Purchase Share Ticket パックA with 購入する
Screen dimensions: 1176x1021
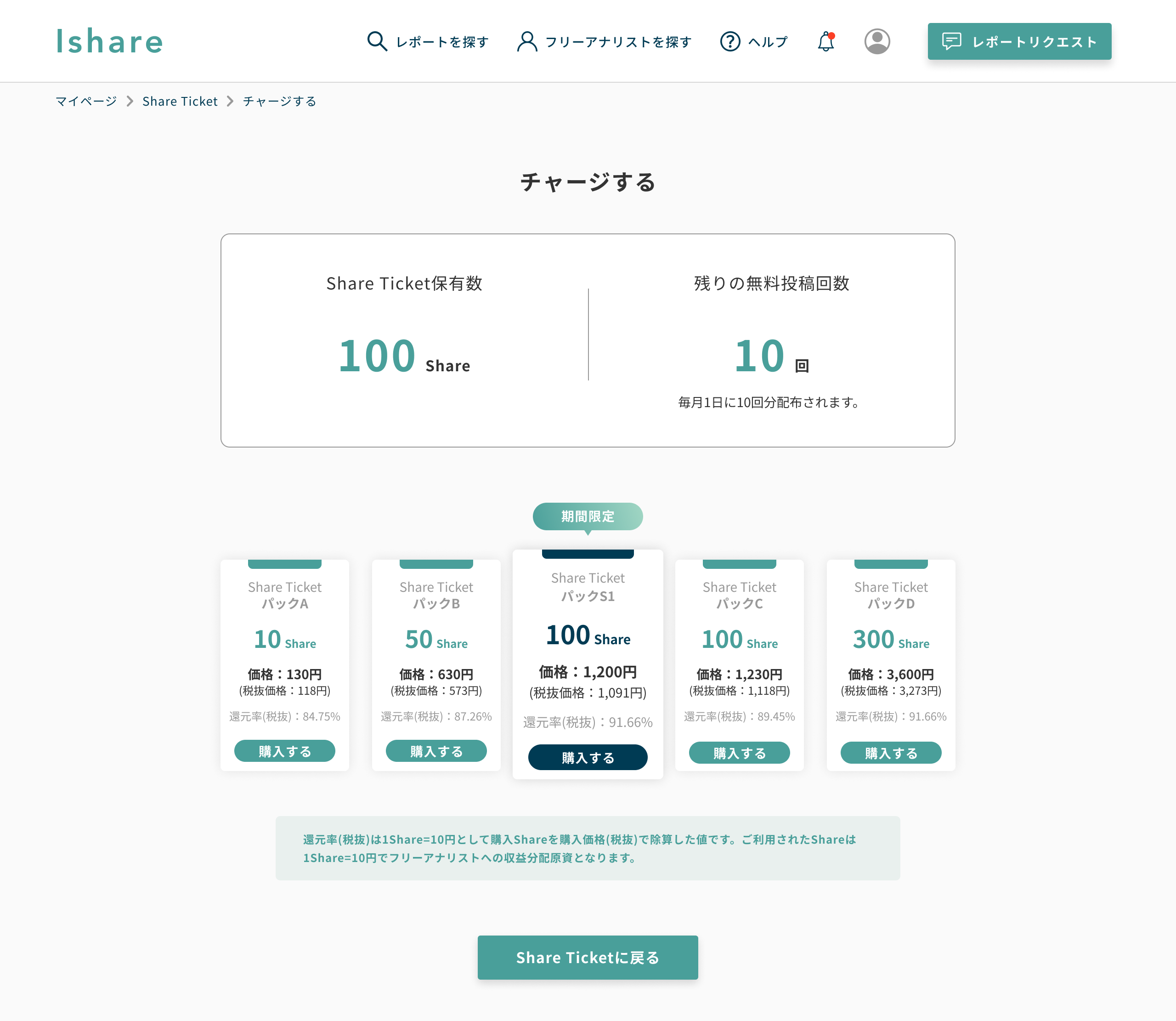coord(284,751)
